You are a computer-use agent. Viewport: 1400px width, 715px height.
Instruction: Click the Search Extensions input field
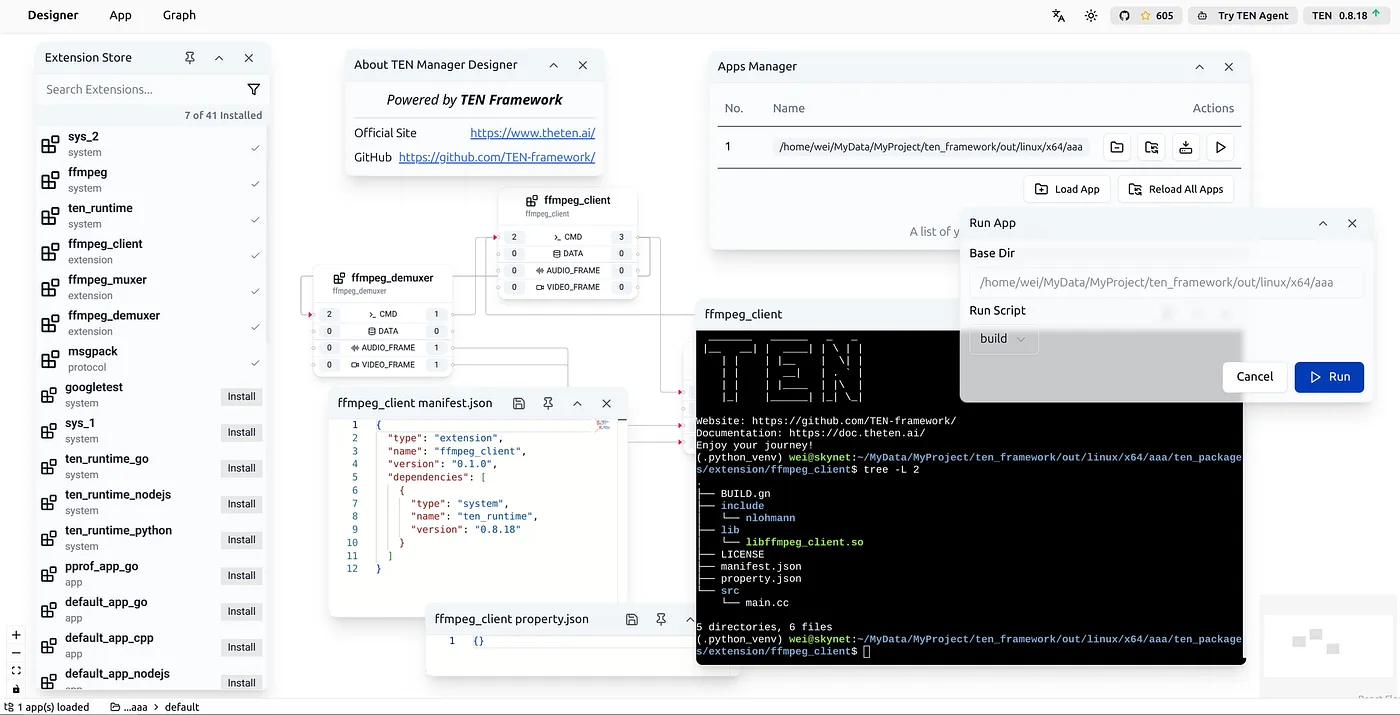[140, 89]
